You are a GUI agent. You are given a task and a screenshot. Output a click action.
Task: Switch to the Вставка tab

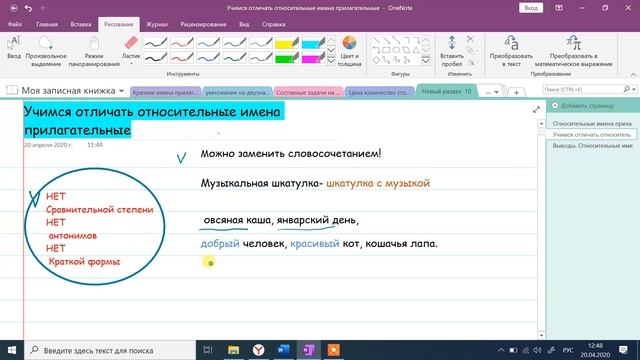(x=81, y=24)
